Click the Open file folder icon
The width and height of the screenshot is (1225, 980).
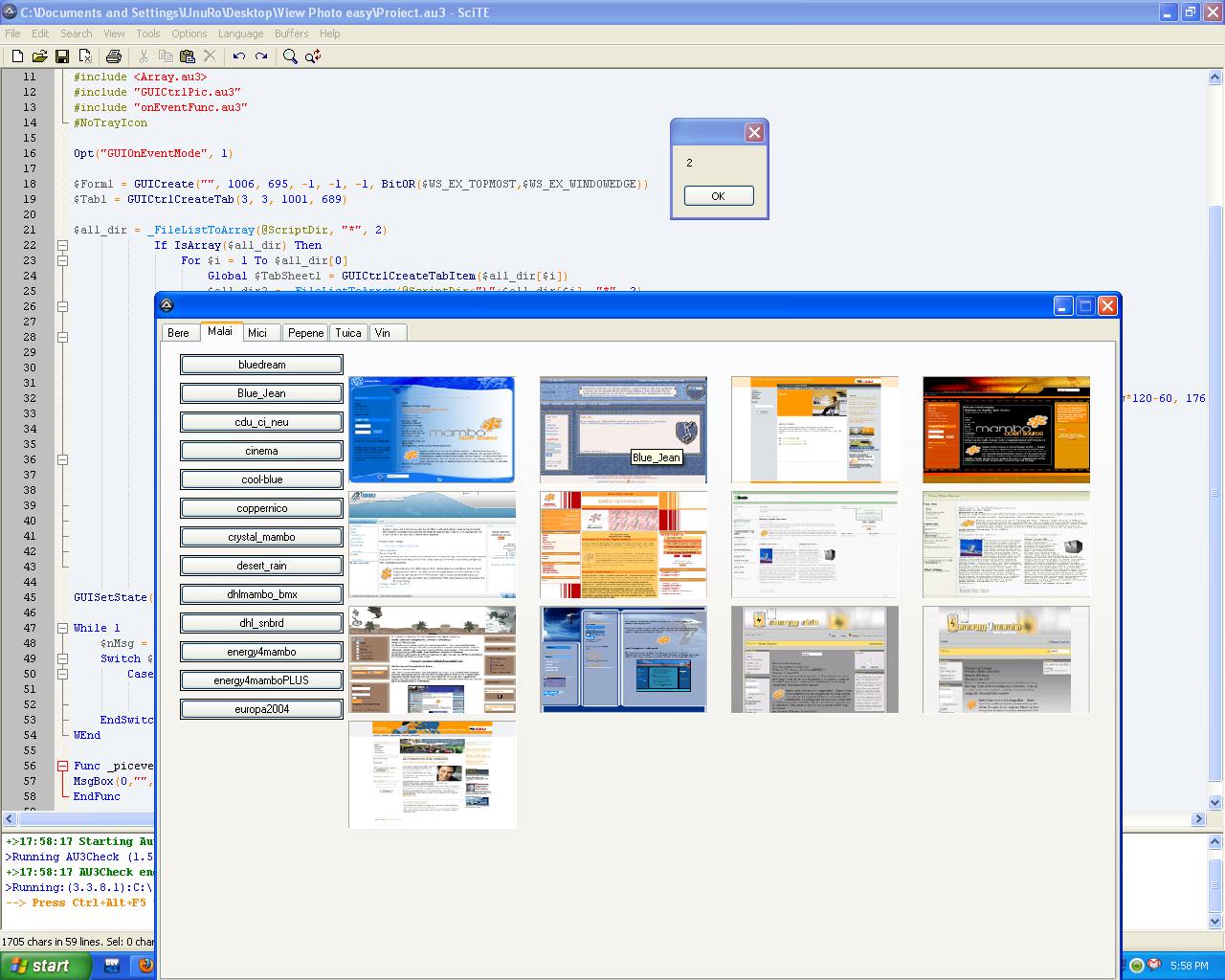click(x=39, y=56)
